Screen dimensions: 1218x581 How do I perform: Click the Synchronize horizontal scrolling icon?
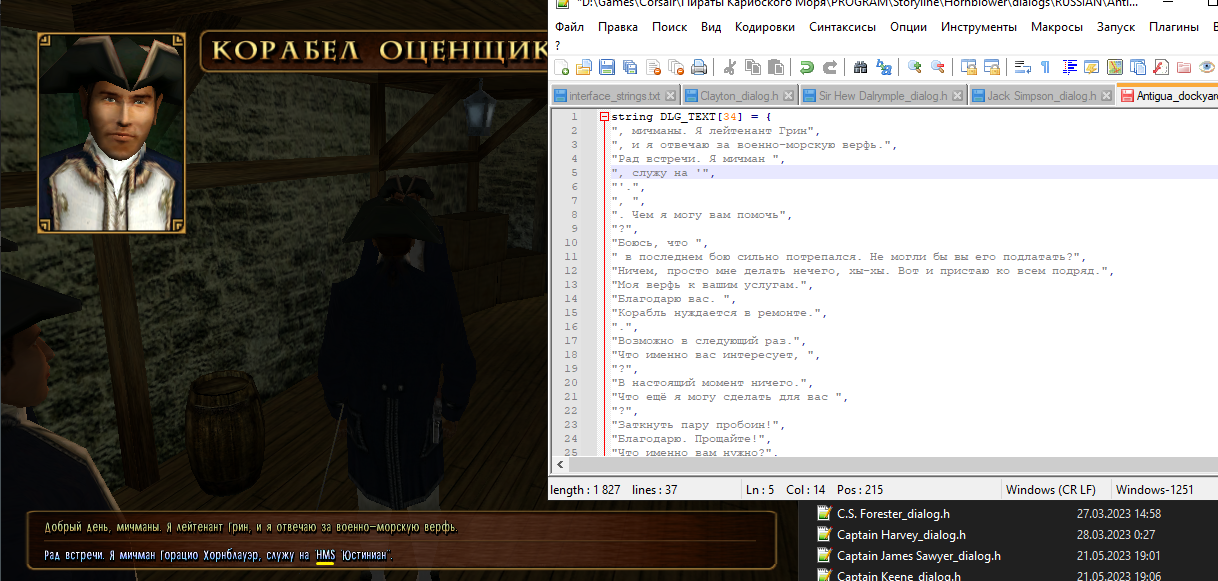pos(991,68)
